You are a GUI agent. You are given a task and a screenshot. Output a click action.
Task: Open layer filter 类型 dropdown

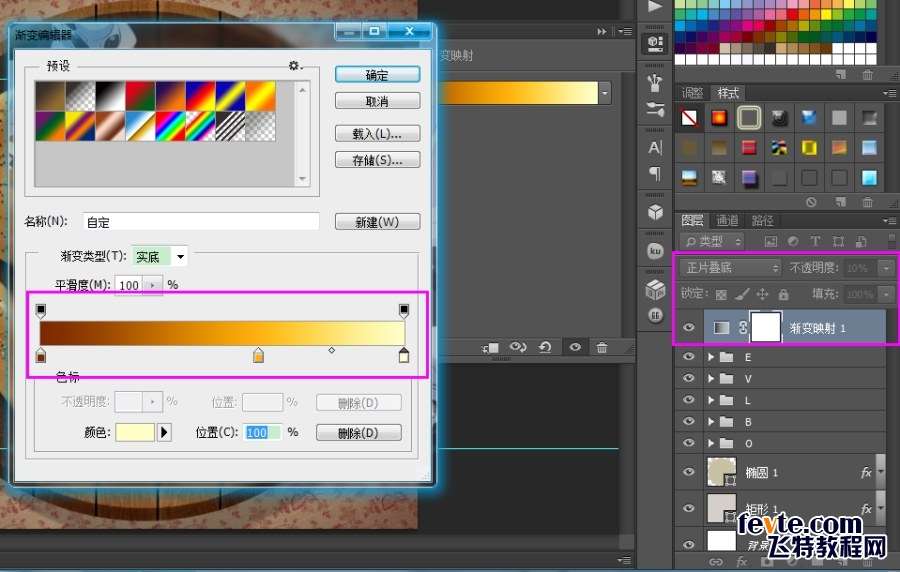pos(712,242)
